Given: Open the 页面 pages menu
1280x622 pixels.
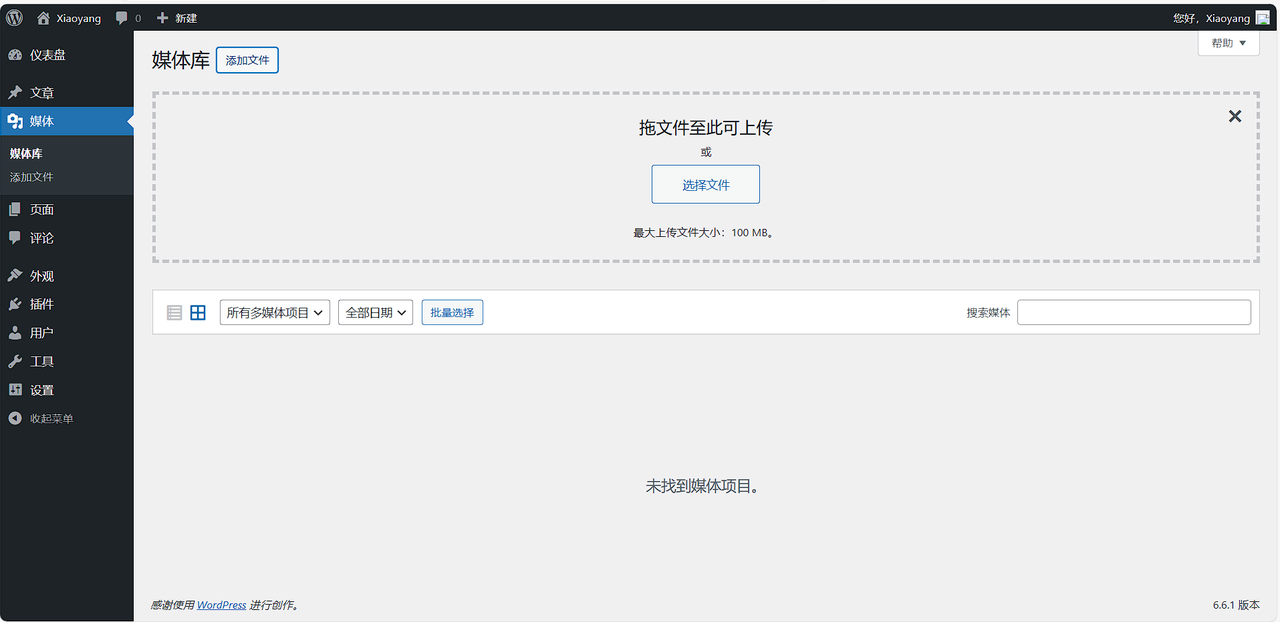Looking at the screenshot, I should click(x=66, y=209).
